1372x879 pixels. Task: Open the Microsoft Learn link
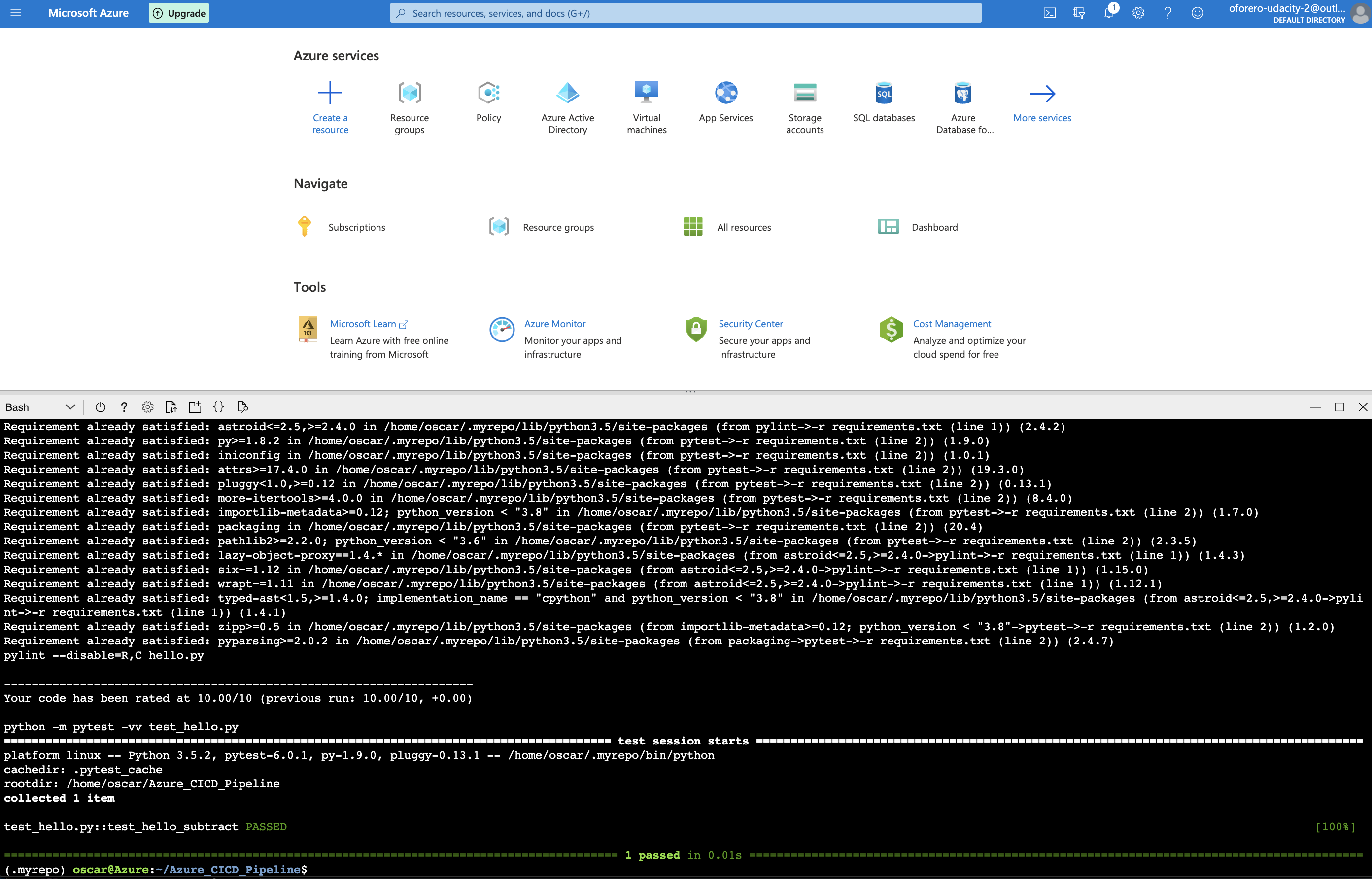[x=363, y=324]
